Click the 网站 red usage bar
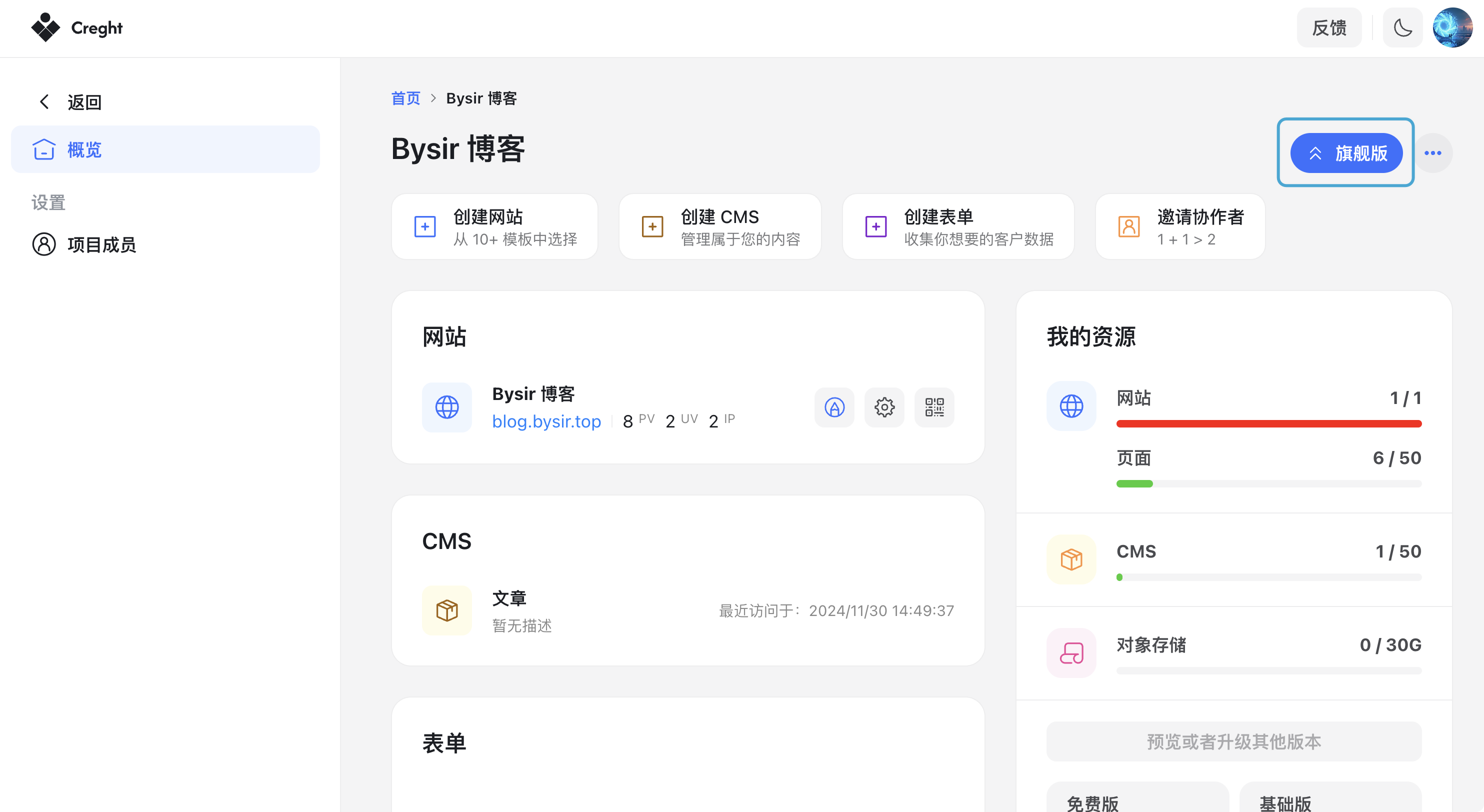The image size is (1484, 812). (x=1269, y=424)
